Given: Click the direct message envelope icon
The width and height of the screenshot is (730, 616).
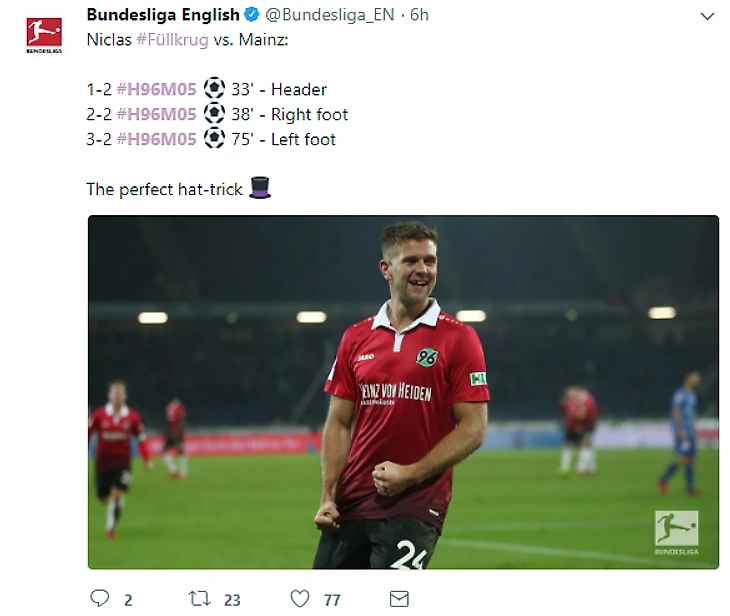Looking at the screenshot, I should pyautogui.click(x=399, y=598).
